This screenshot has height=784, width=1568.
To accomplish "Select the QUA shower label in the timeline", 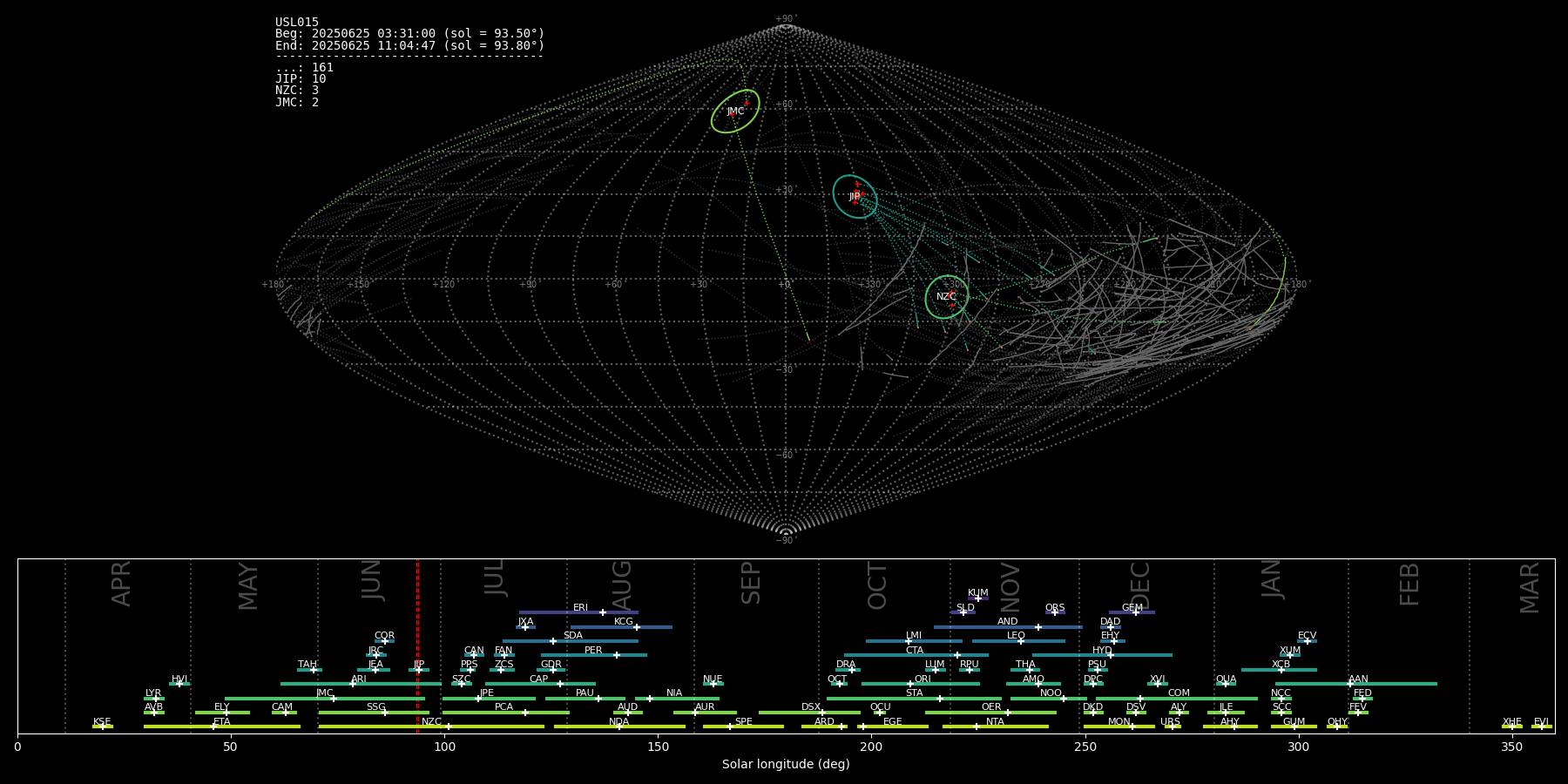I will 1226,679.
